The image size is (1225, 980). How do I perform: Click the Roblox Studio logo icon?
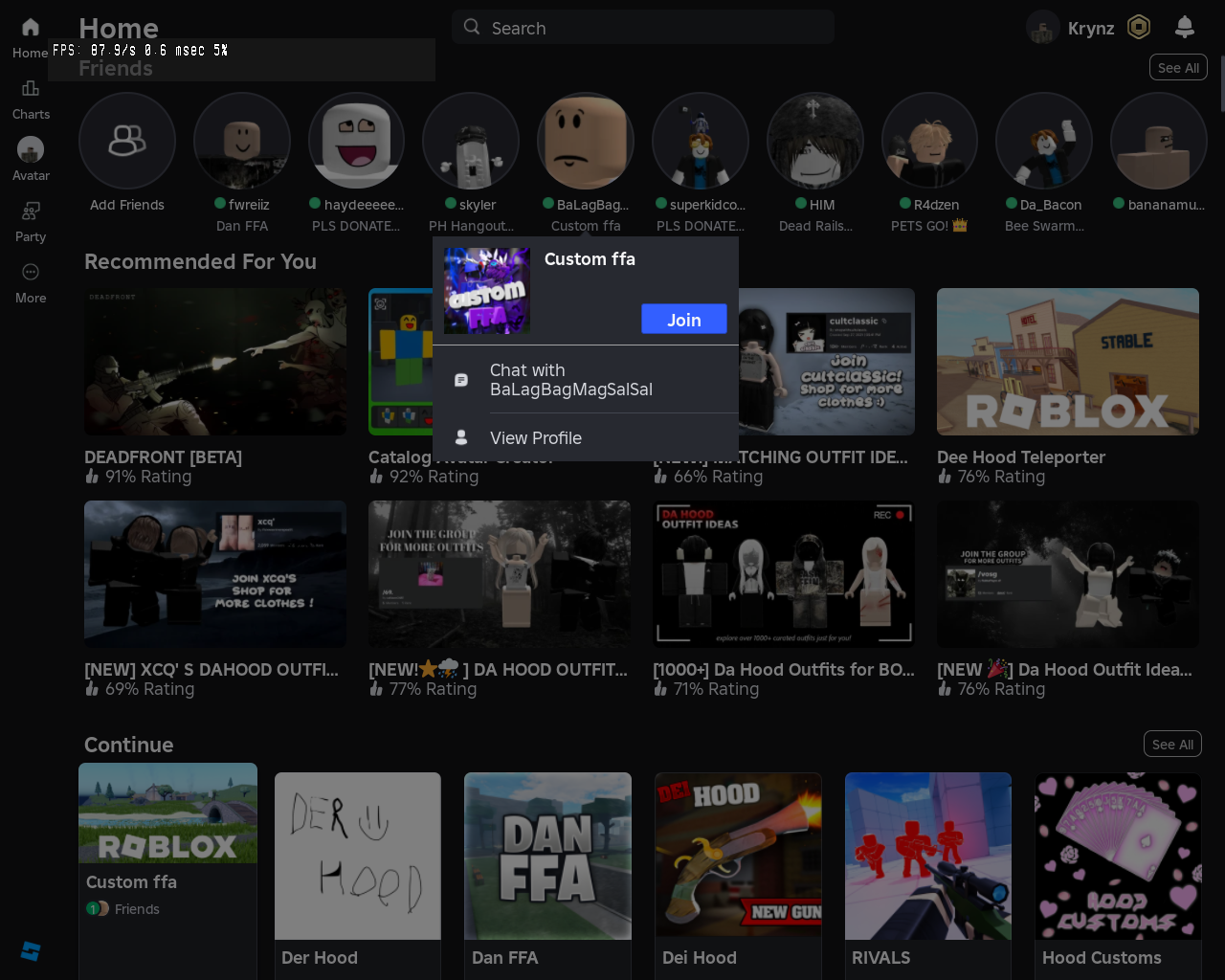(x=31, y=950)
